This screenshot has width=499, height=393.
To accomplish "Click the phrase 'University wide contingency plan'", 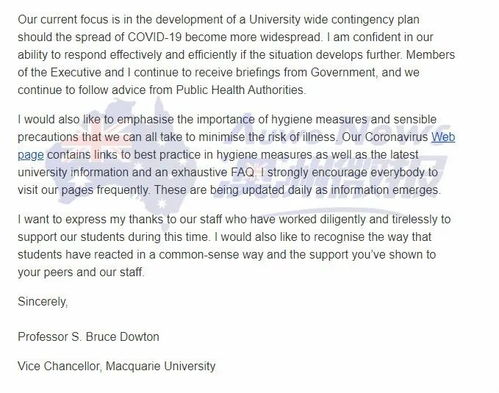I will click(334, 20).
